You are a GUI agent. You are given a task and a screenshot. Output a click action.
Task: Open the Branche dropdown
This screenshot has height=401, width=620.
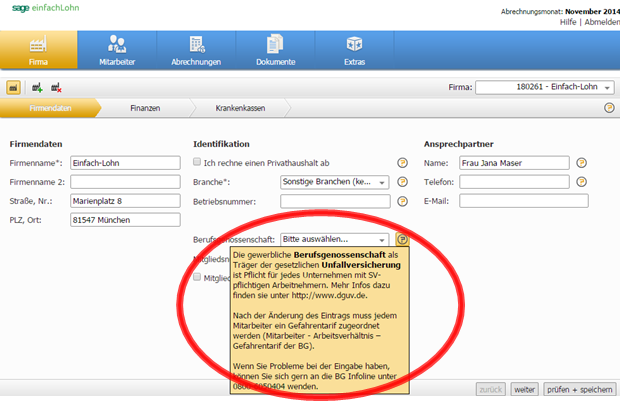tap(335, 182)
